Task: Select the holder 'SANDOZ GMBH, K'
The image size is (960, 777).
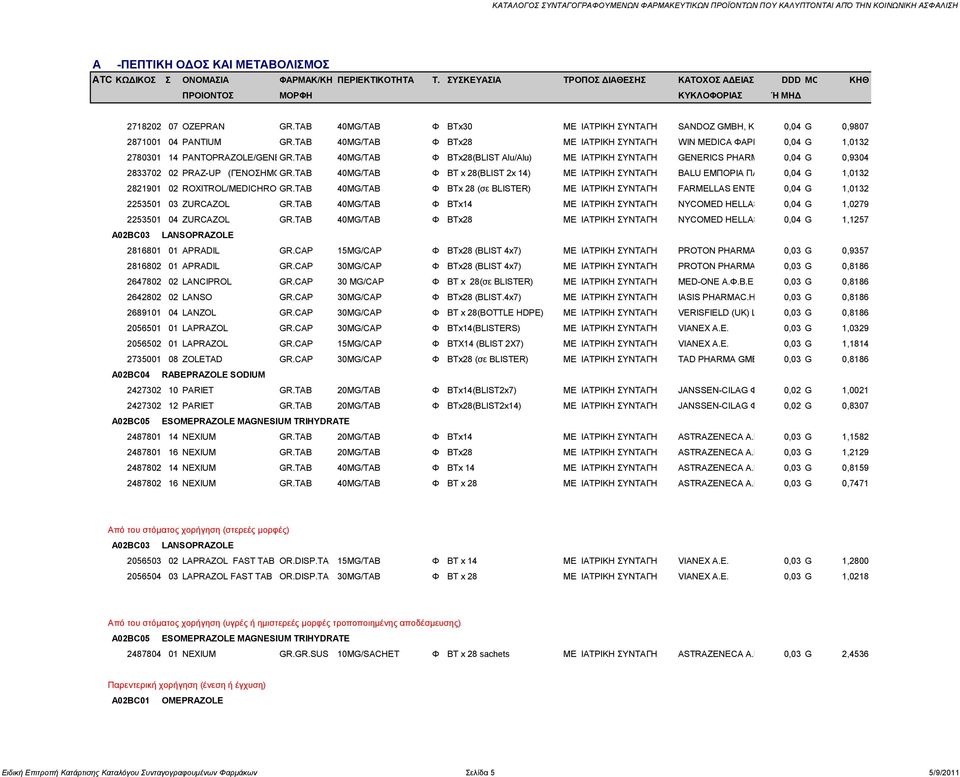Action: tap(716, 127)
